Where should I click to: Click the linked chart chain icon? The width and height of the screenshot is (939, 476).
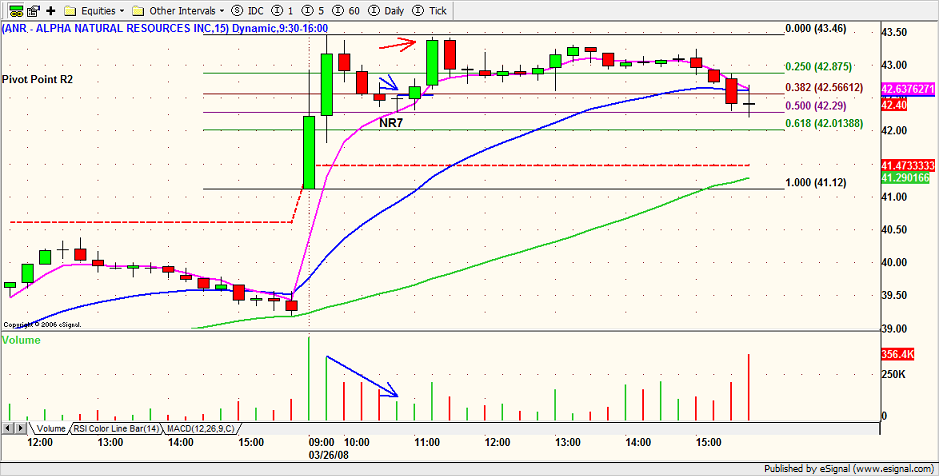coord(16,10)
